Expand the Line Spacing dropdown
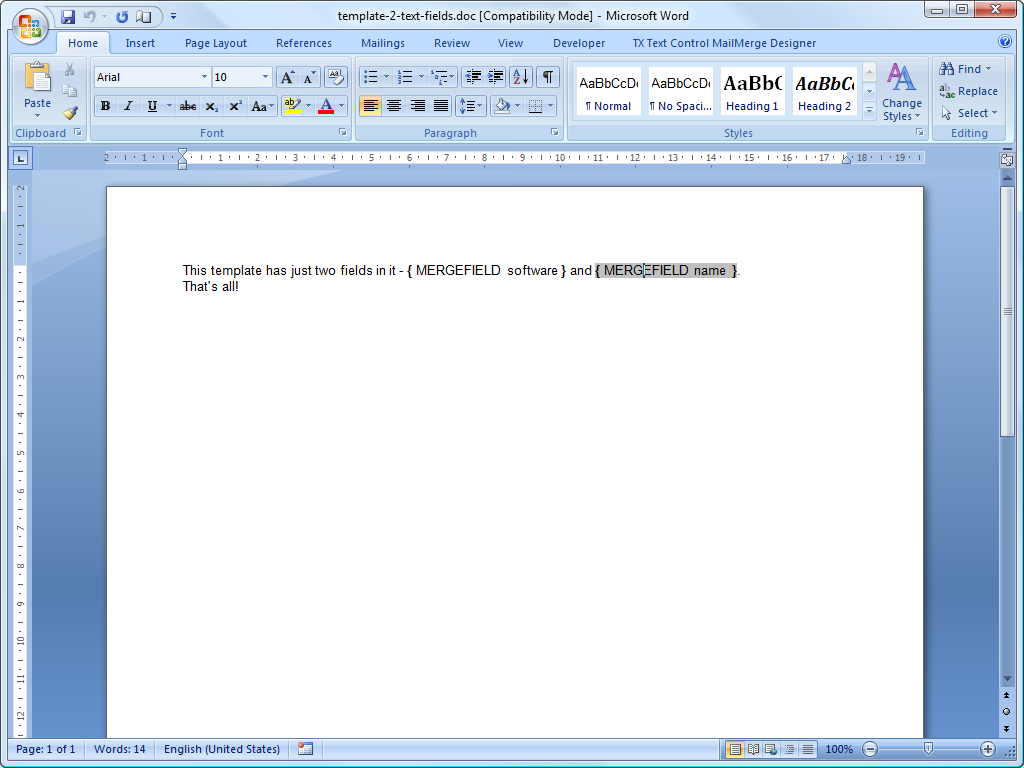Viewport: 1024px width, 768px height. [471, 106]
